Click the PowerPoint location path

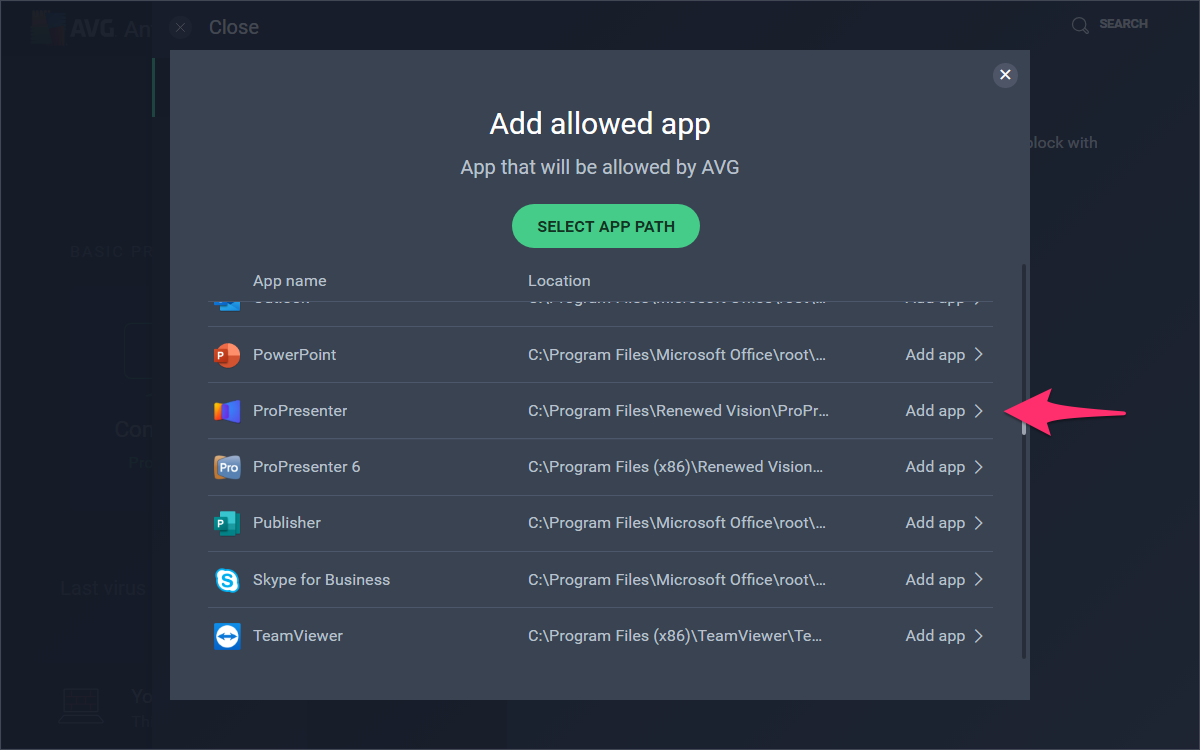pyautogui.click(x=677, y=355)
